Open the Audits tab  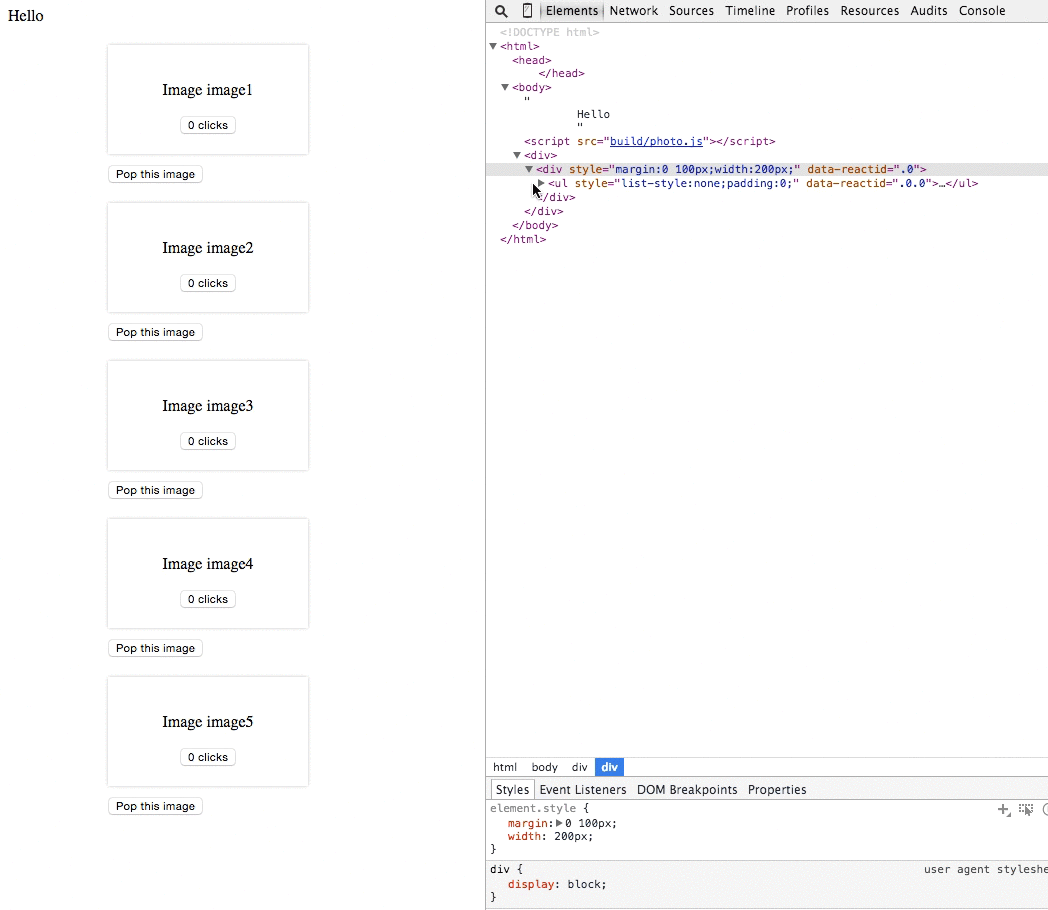coord(928,11)
